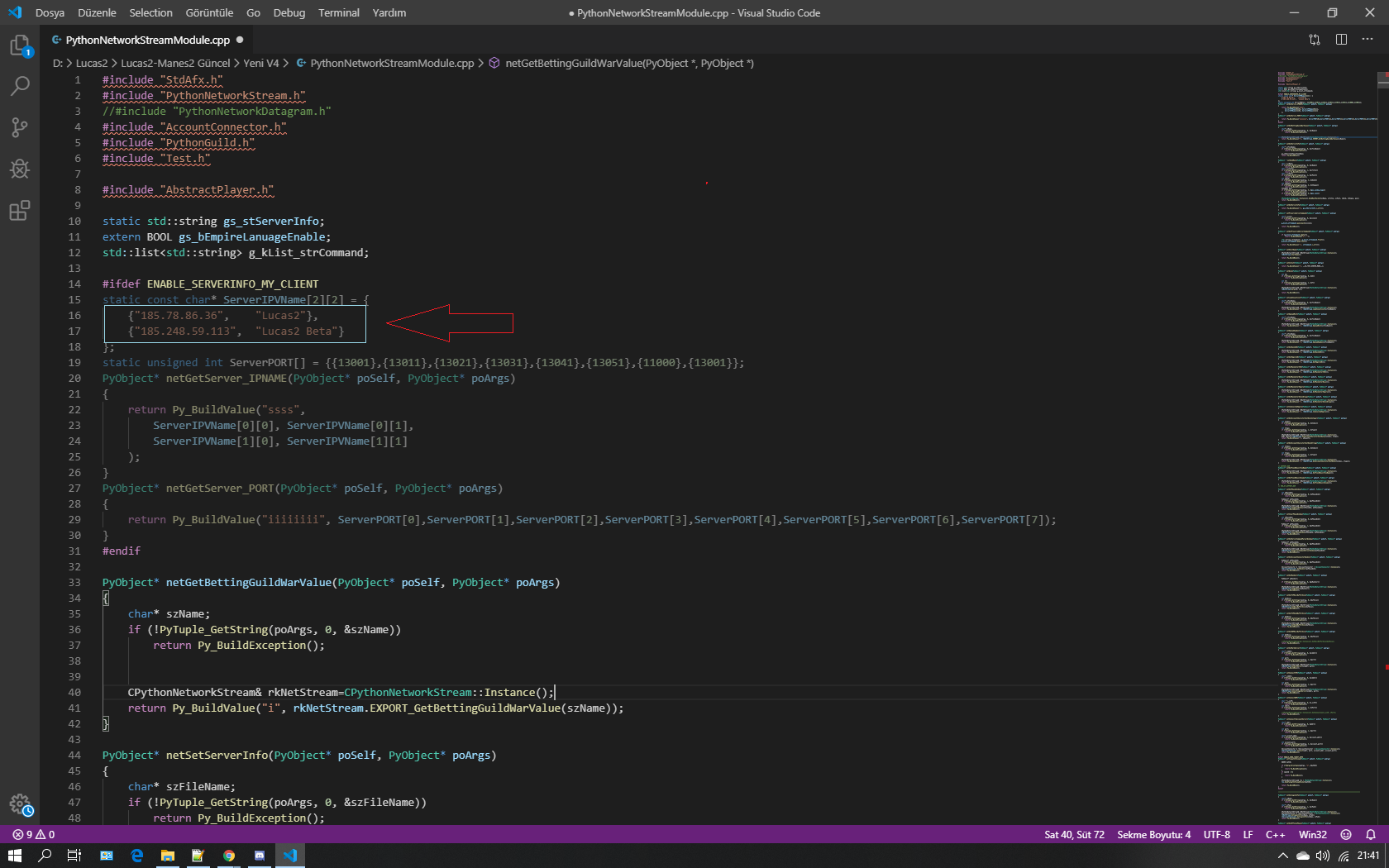Launch Edge browser from the taskbar
The image size is (1389, 868).
coord(137,856)
